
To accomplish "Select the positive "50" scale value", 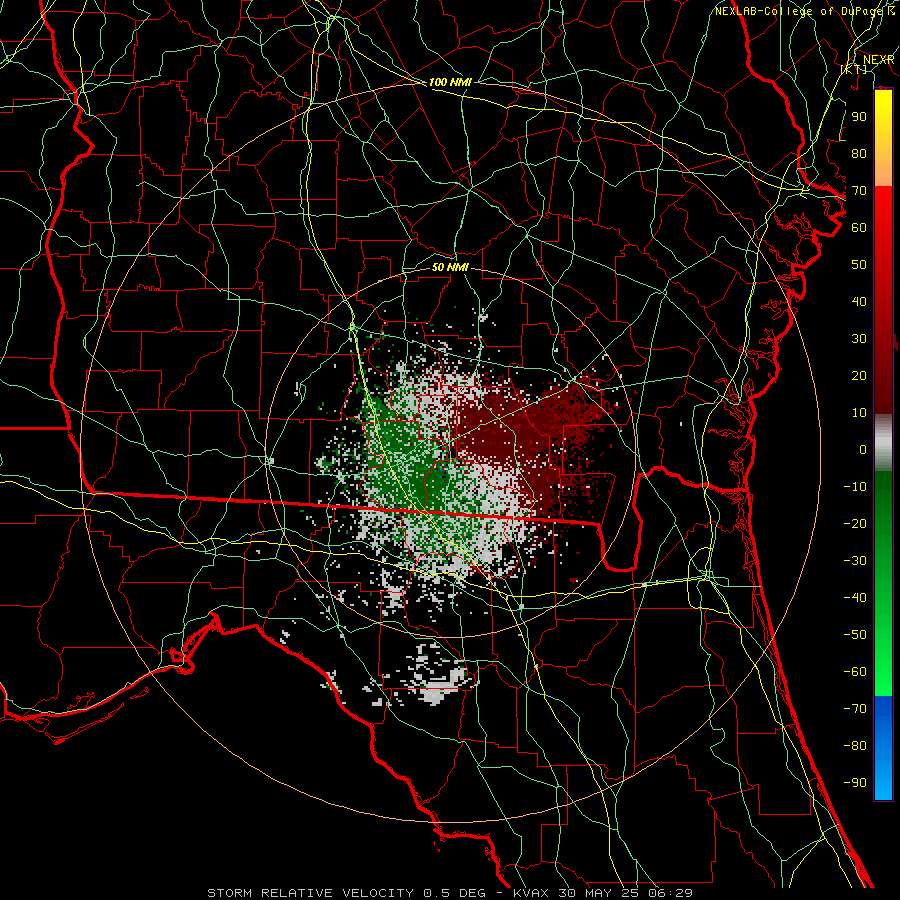I will pyautogui.click(x=859, y=265).
